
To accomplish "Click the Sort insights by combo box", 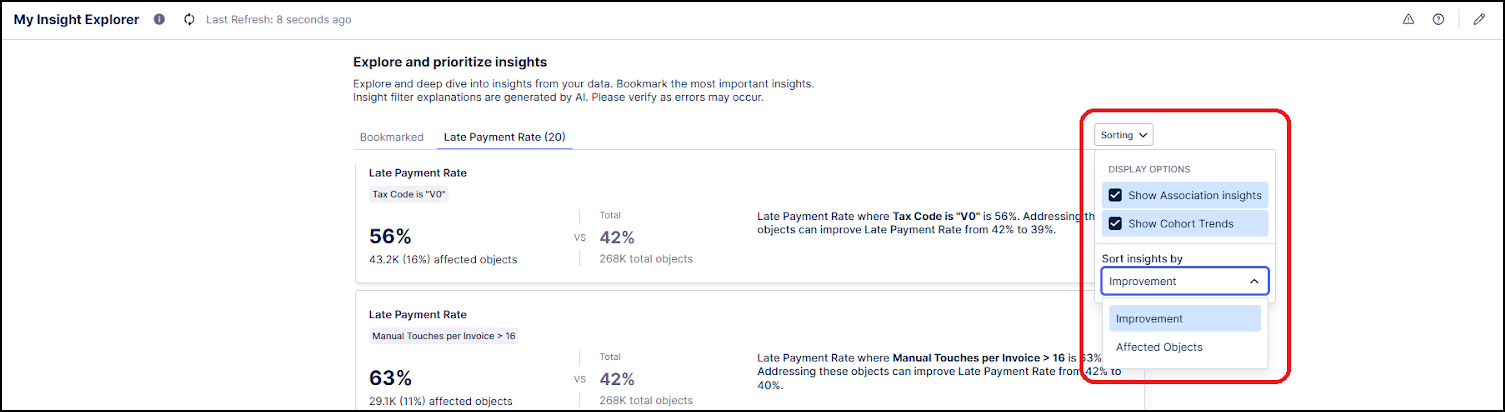I will 1184,281.
